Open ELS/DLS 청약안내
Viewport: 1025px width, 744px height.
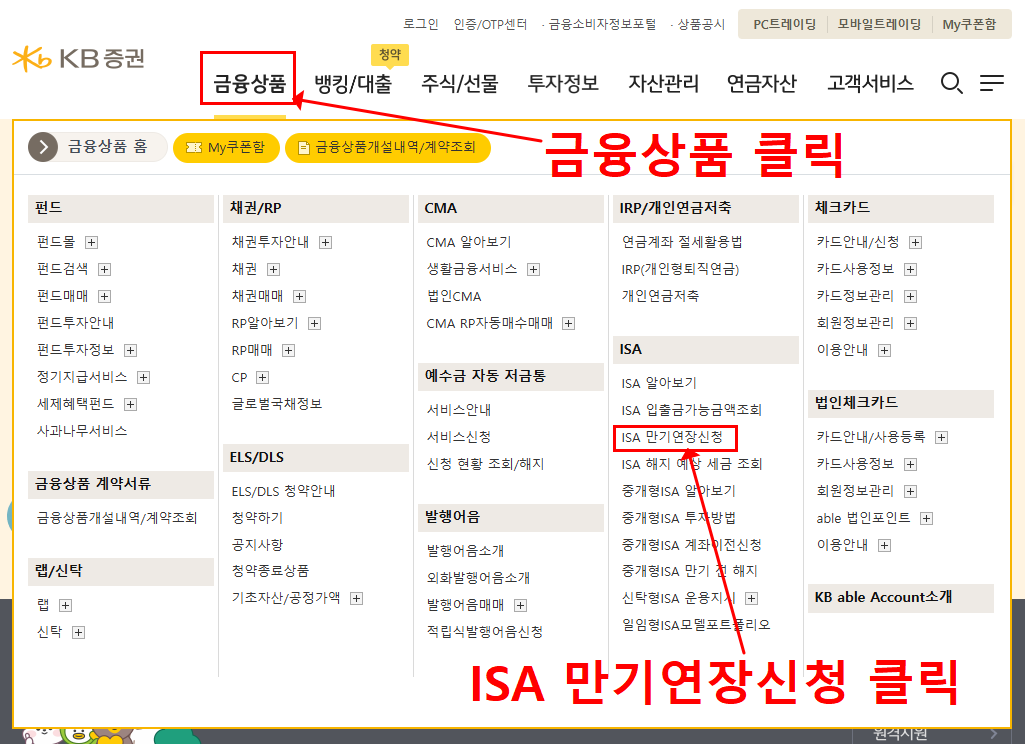[x=283, y=491]
